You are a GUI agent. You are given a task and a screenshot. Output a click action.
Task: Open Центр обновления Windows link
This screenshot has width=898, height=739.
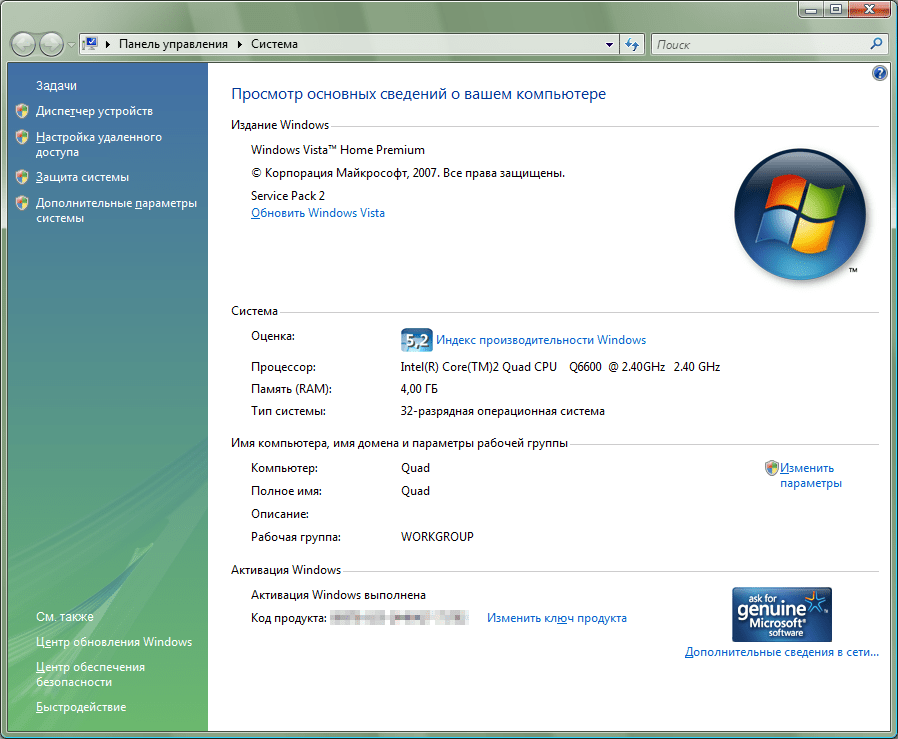[x=114, y=642]
